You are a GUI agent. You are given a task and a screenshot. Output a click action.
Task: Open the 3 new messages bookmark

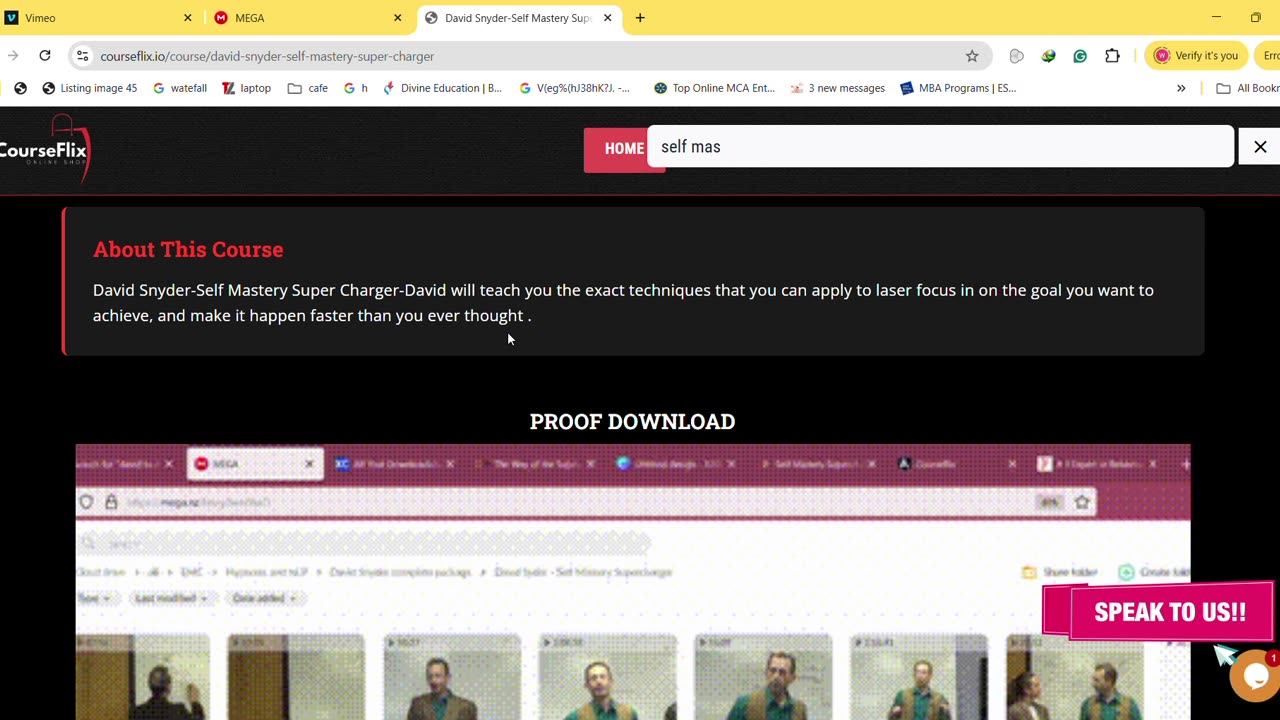click(x=837, y=88)
